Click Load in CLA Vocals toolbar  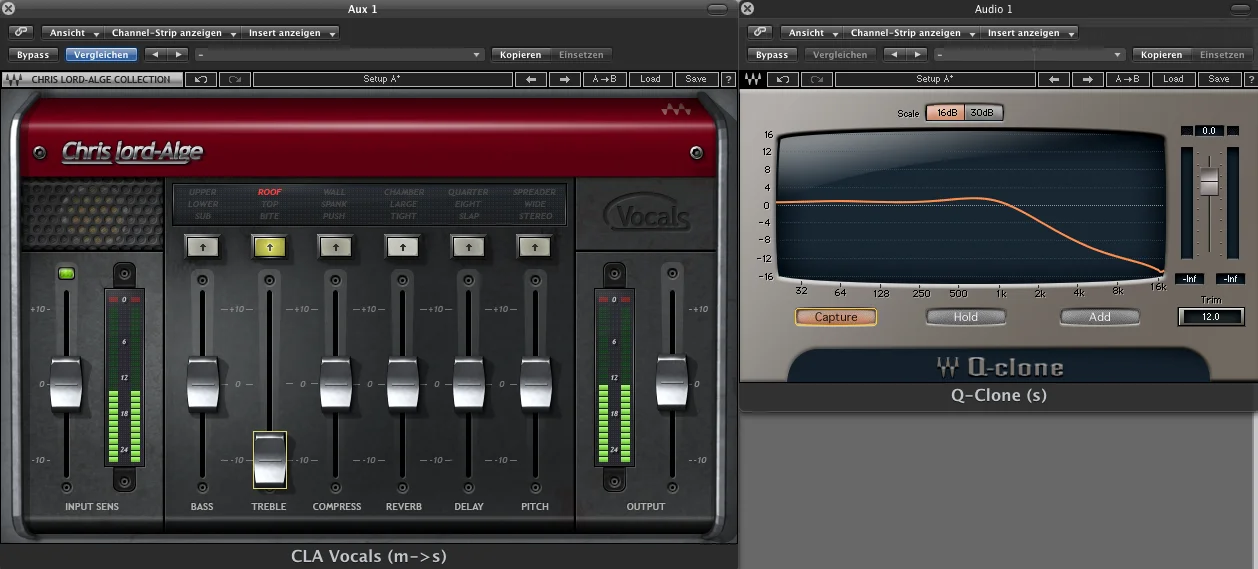[x=650, y=79]
